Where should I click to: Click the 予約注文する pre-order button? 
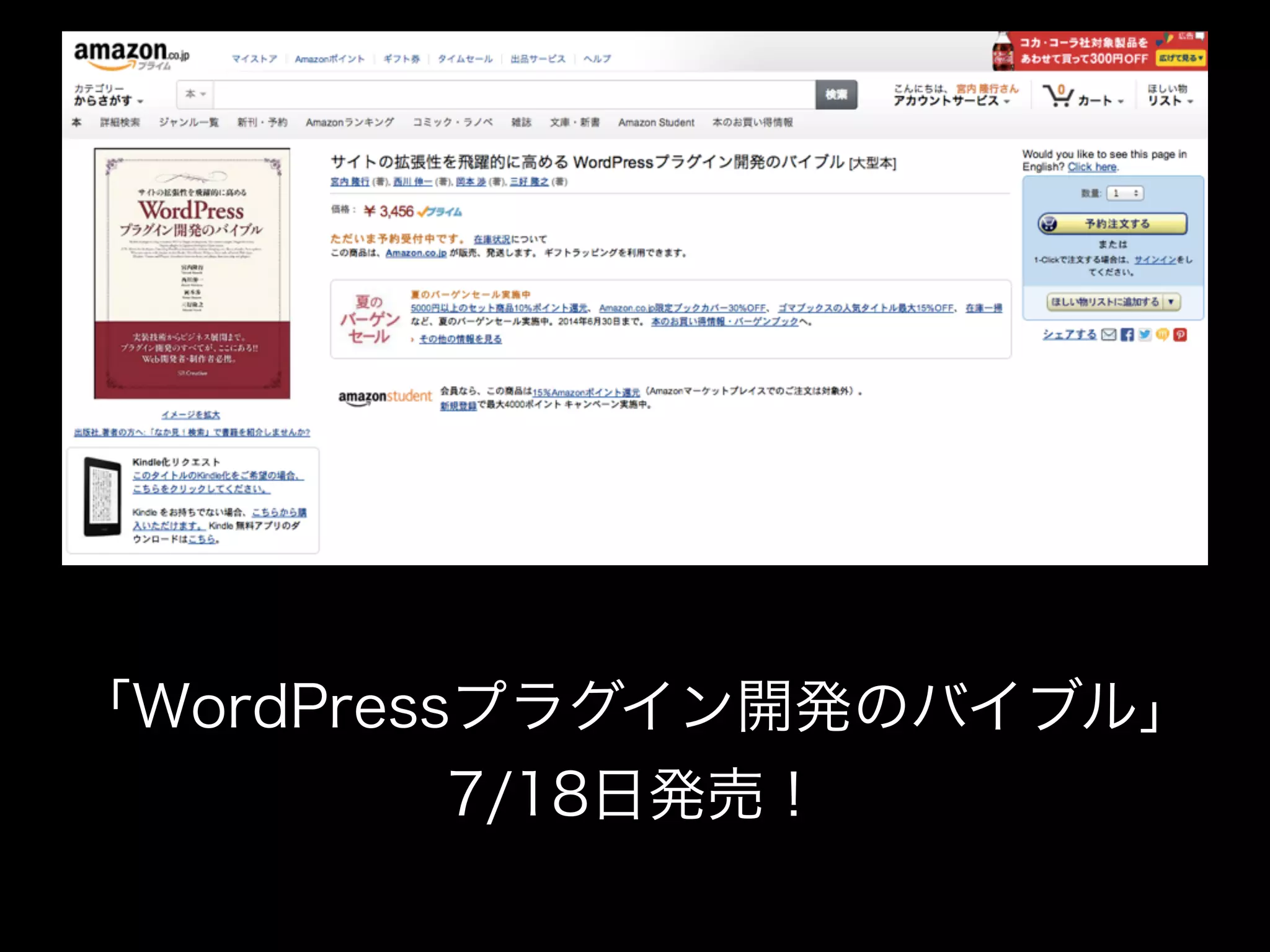(1112, 224)
